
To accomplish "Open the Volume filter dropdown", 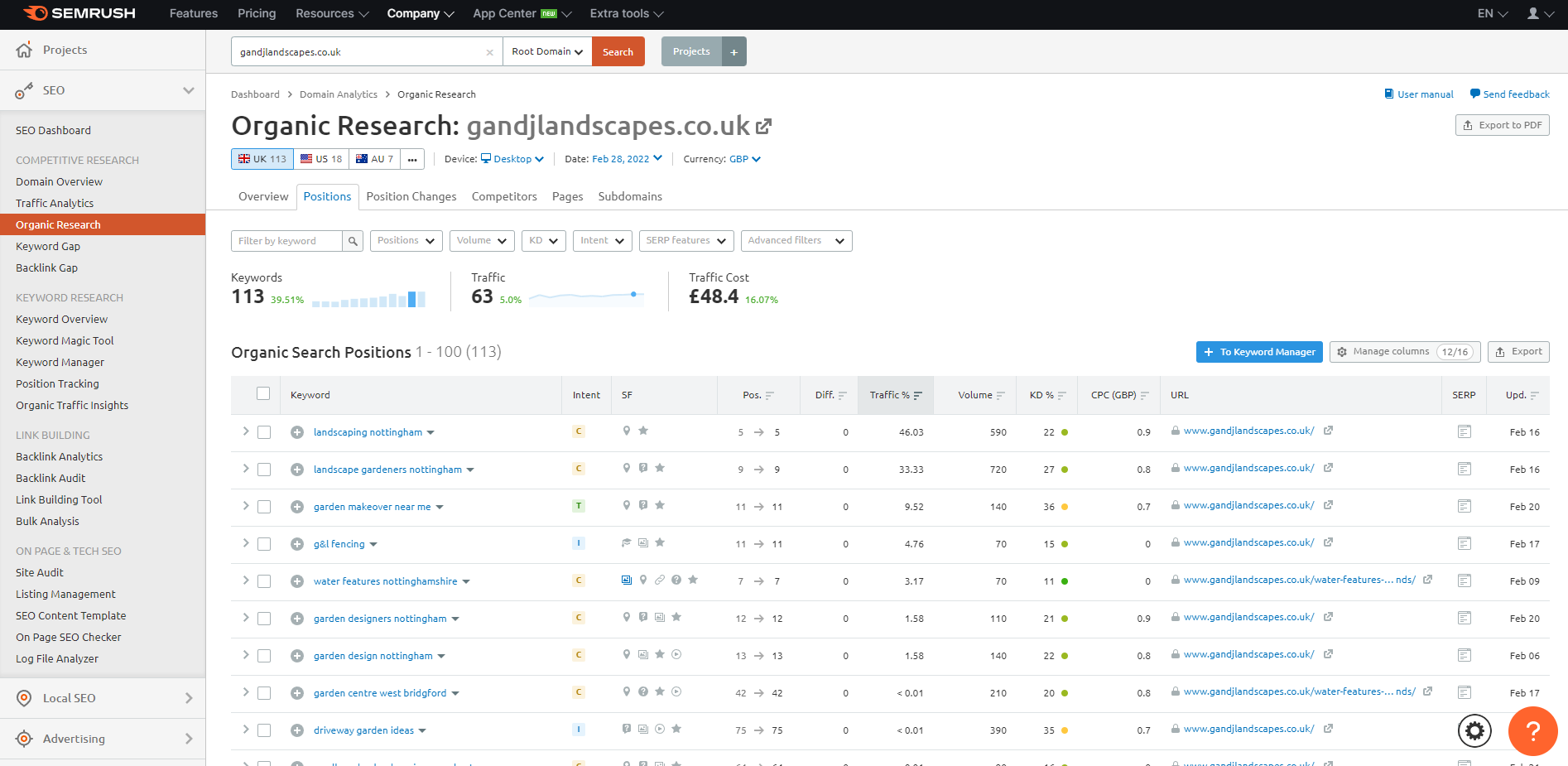I will [x=481, y=240].
